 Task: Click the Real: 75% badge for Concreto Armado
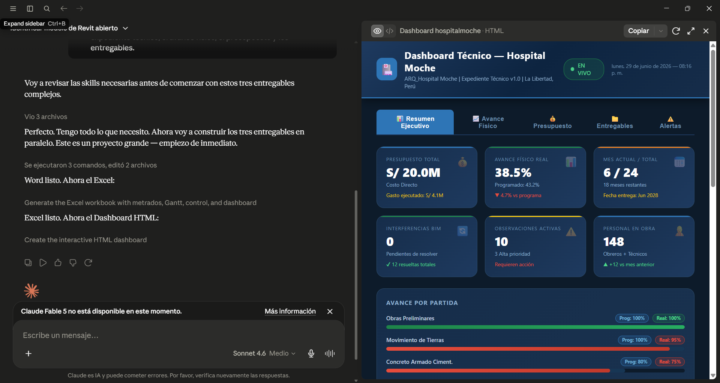[x=669, y=362]
